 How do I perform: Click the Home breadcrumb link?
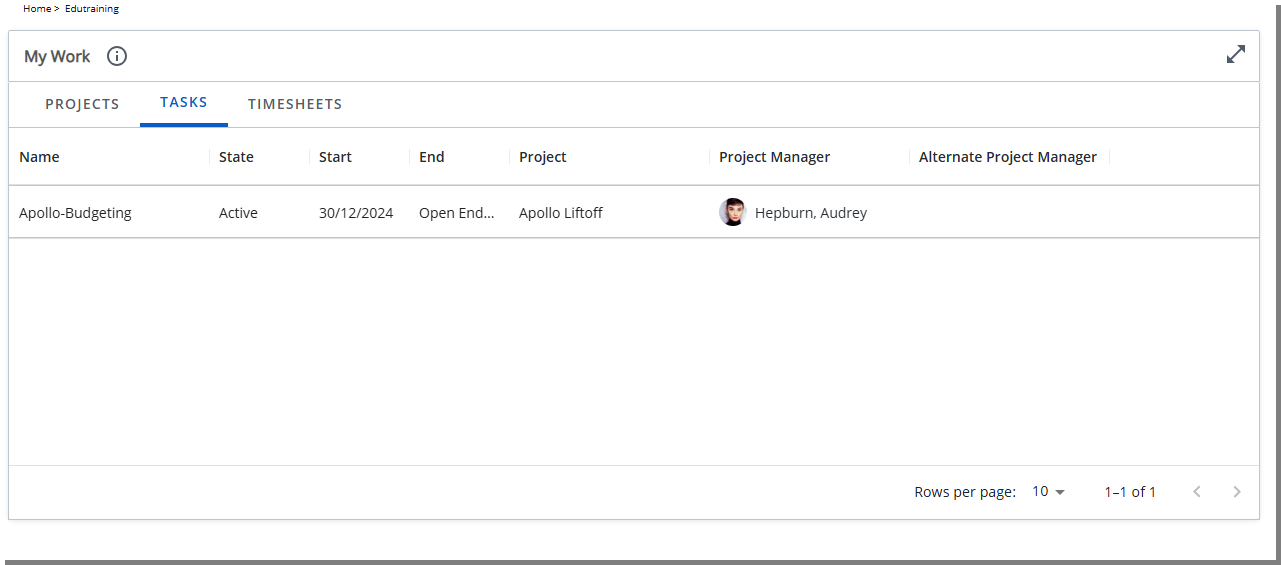point(36,9)
